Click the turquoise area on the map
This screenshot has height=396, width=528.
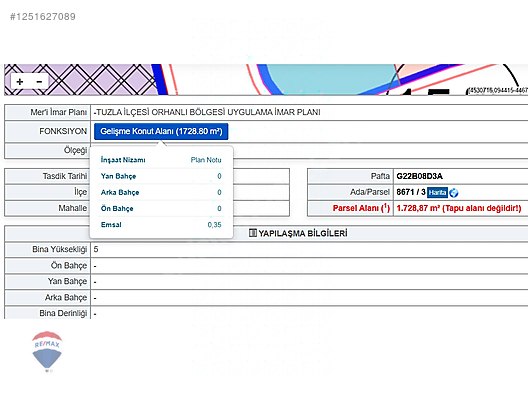pos(330,78)
